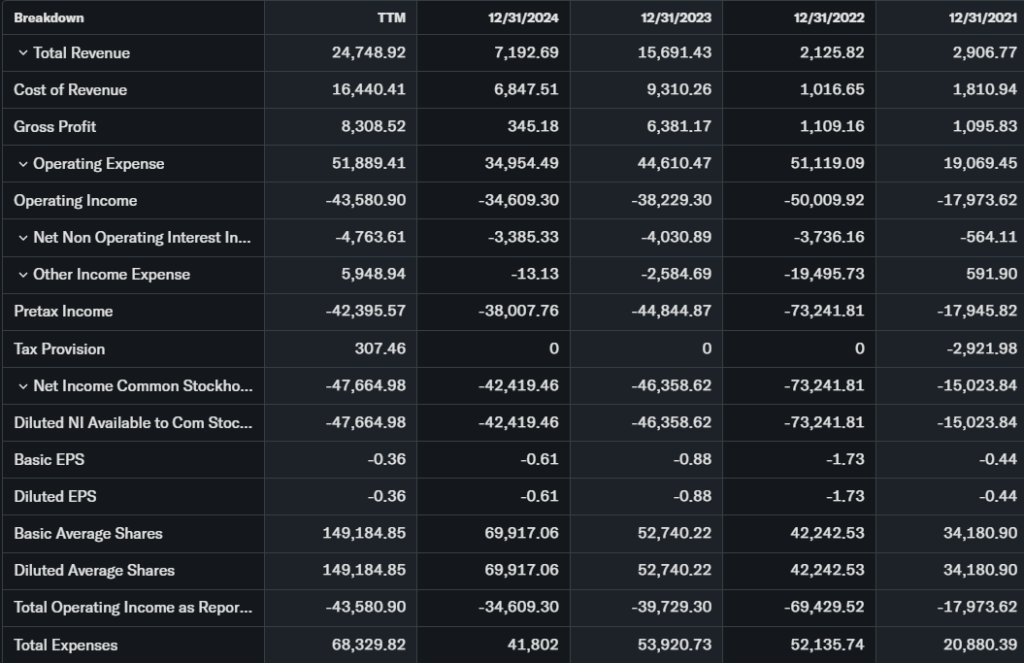
Task: Select the Basic EPS row label
Action: [x=47, y=460]
